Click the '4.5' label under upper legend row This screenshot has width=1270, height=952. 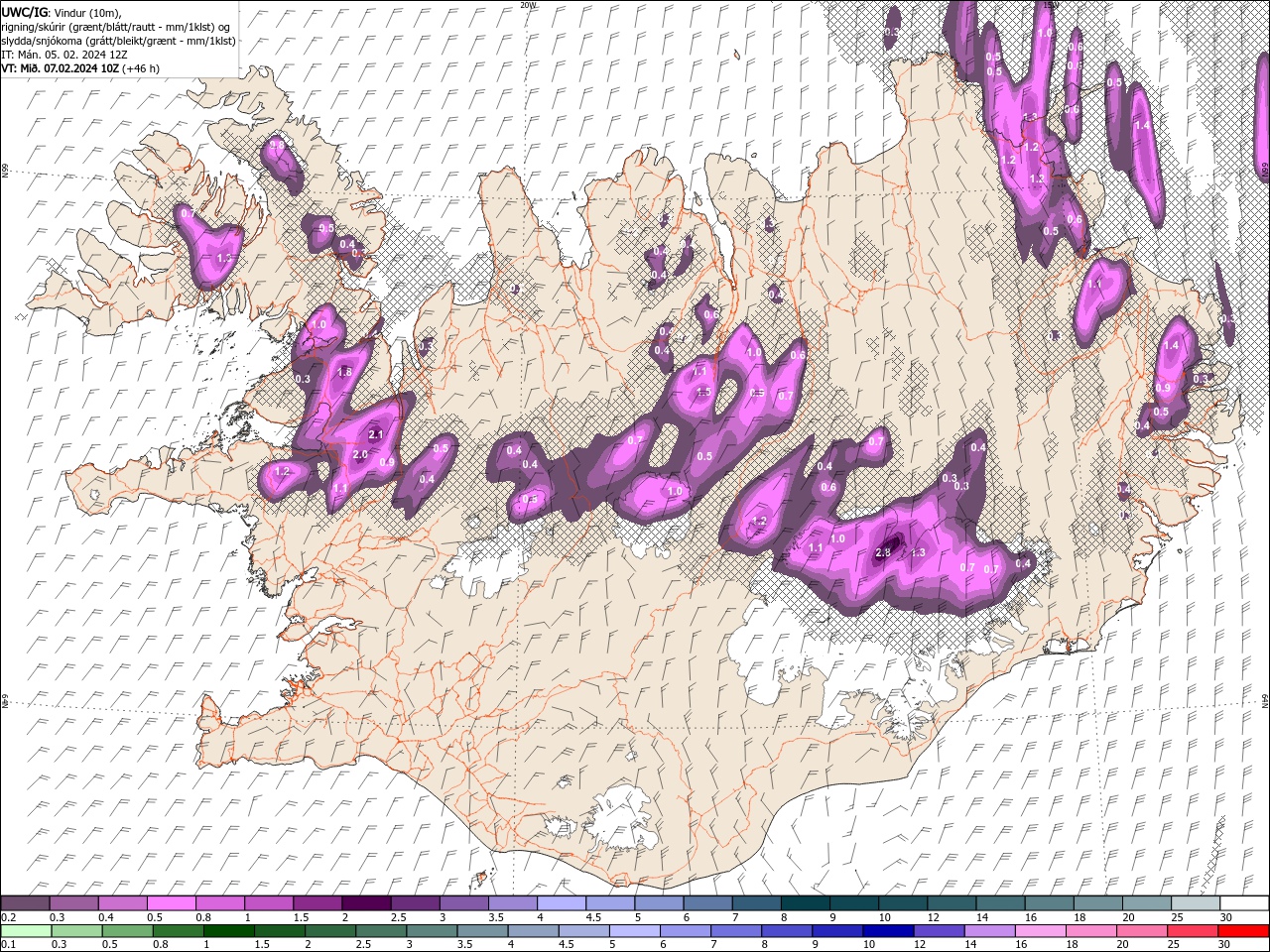592,917
